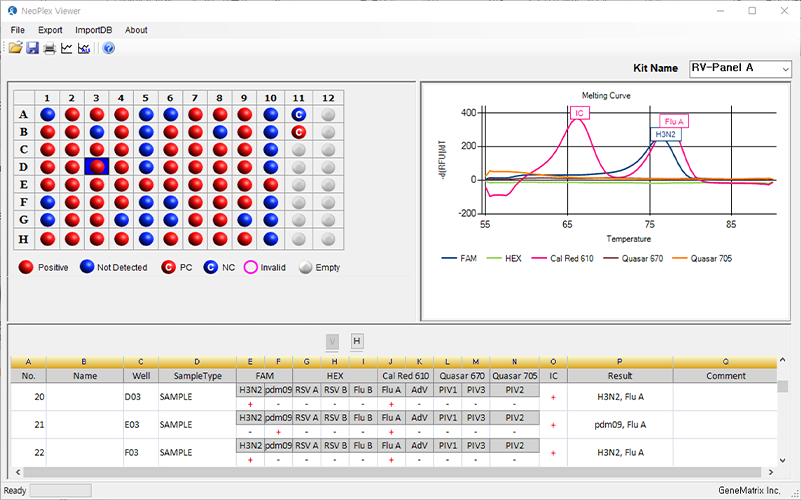
Task: Toggle the V view button
Action: click(333, 341)
